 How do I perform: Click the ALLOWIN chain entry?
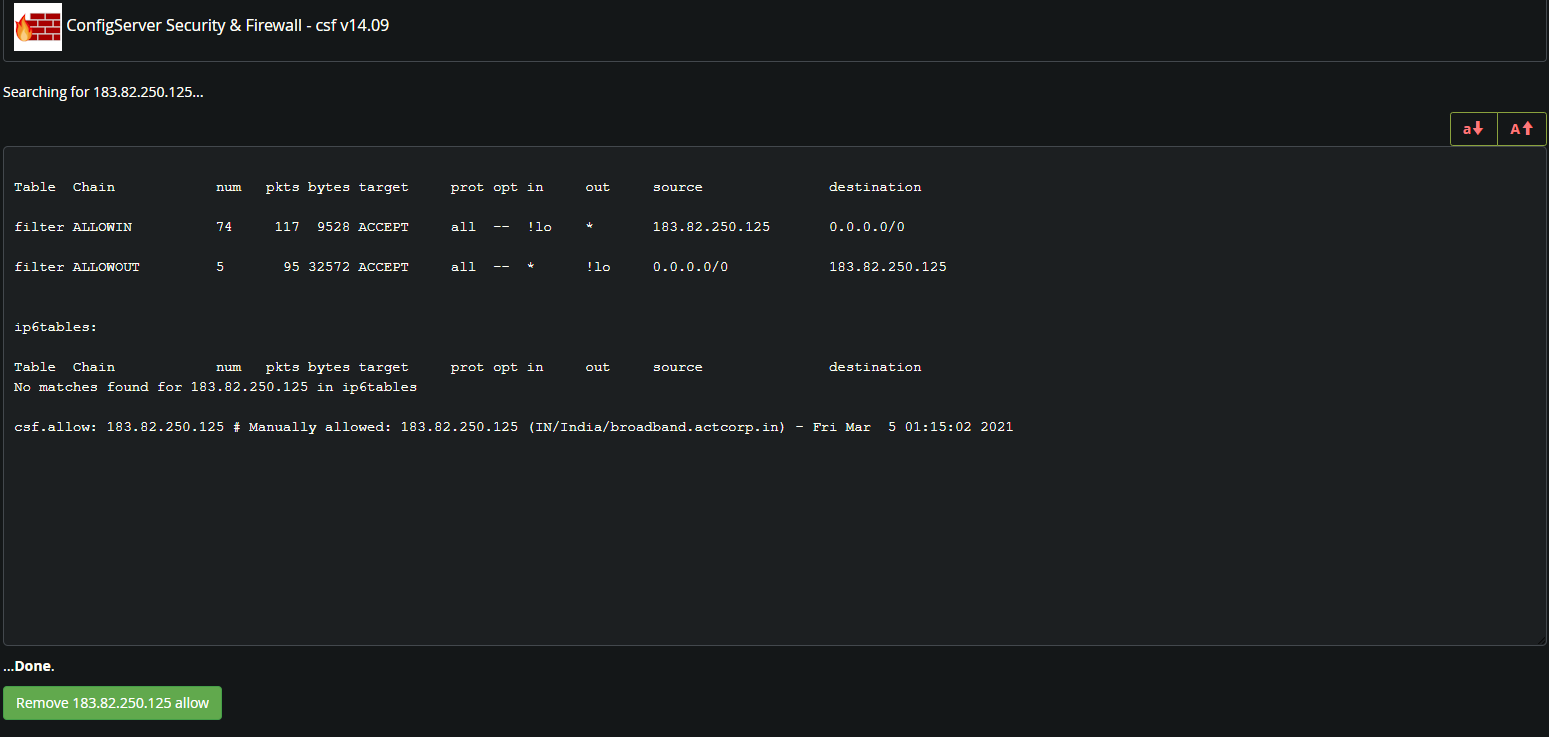coord(102,227)
